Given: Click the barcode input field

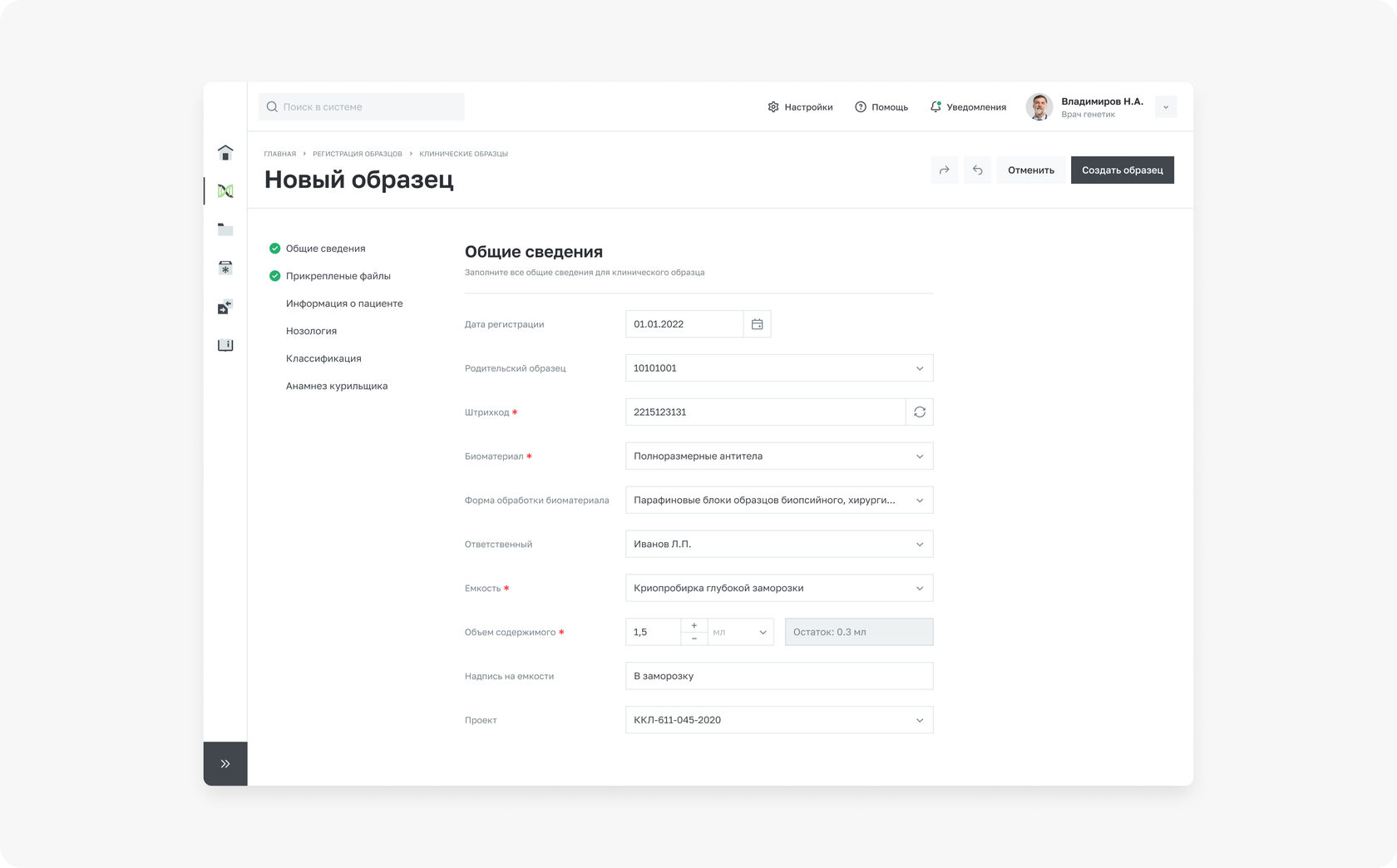Looking at the screenshot, I should (x=765, y=412).
